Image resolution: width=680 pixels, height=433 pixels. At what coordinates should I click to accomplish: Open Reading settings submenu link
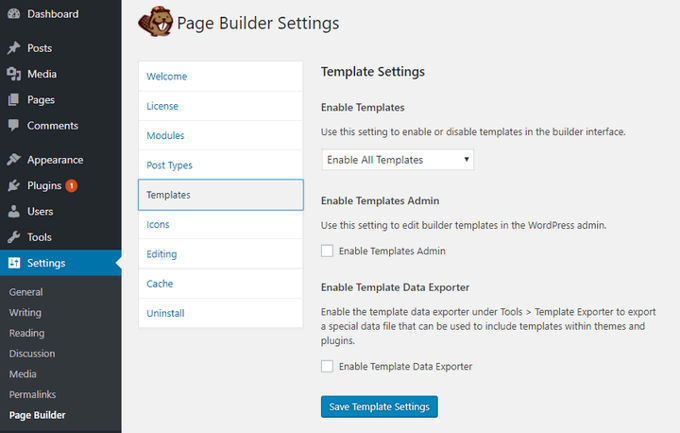(26, 333)
